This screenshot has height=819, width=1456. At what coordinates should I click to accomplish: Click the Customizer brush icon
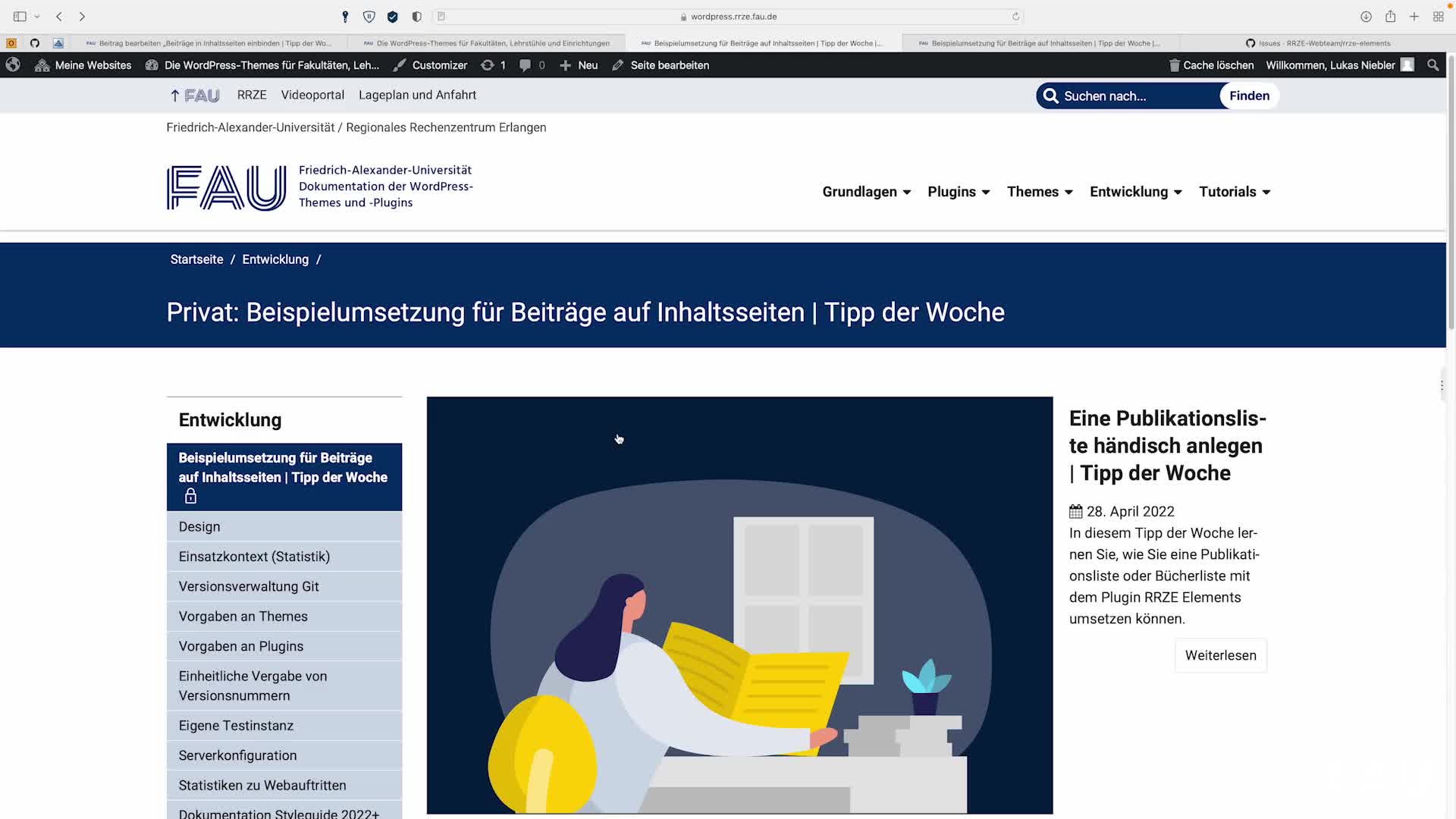(400, 65)
